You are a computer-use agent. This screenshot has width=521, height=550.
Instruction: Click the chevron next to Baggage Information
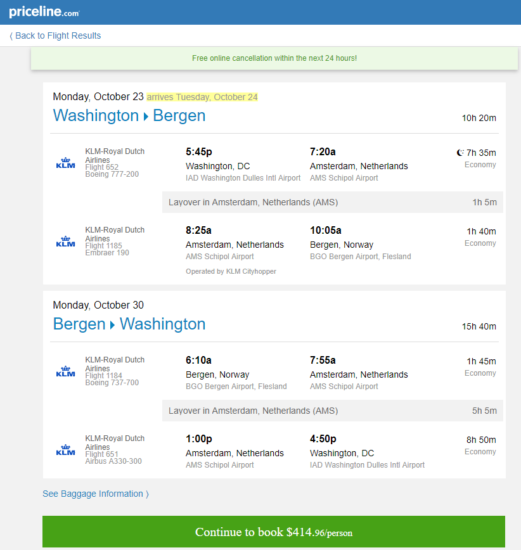pos(147,494)
